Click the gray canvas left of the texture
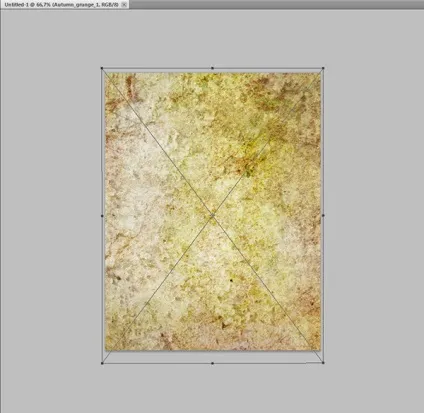The image size is (424, 413). coord(50,213)
